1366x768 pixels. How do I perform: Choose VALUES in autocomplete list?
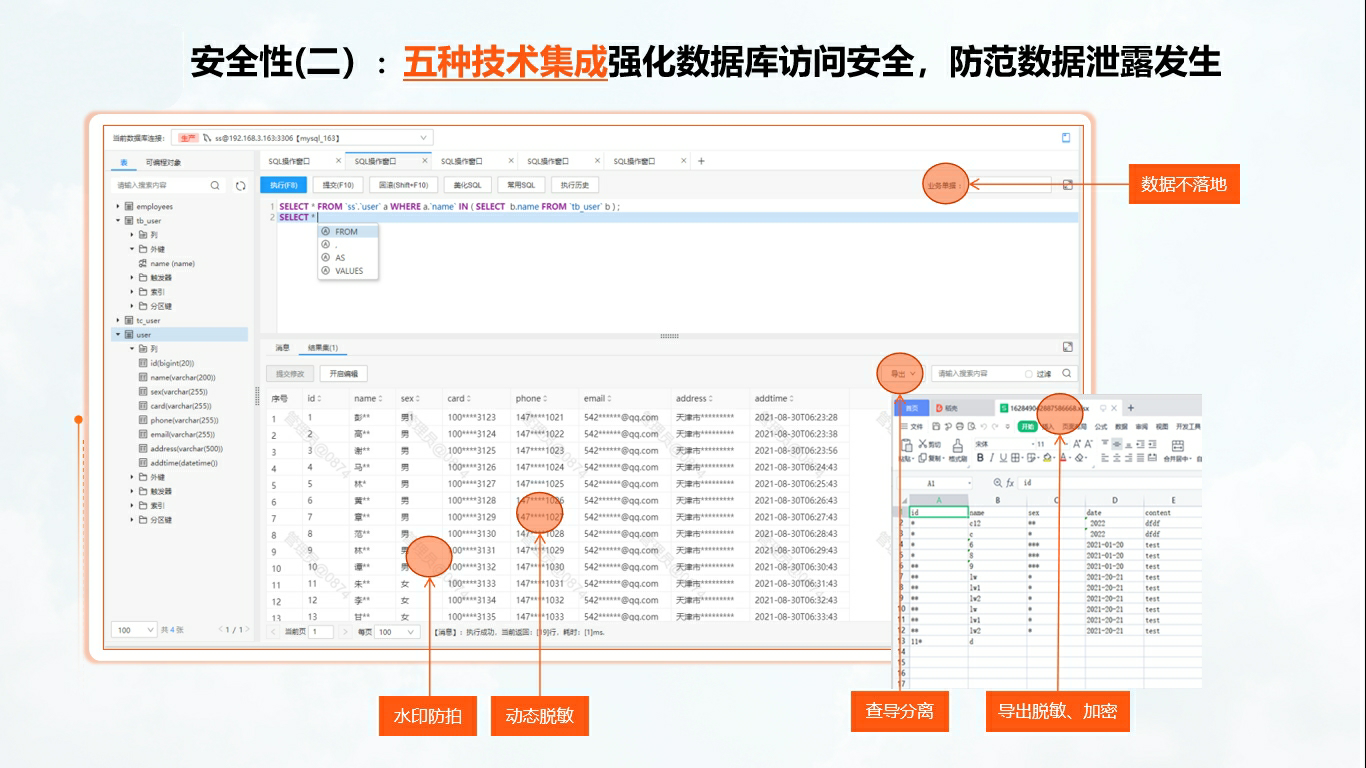pyautogui.click(x=349, y=271)
